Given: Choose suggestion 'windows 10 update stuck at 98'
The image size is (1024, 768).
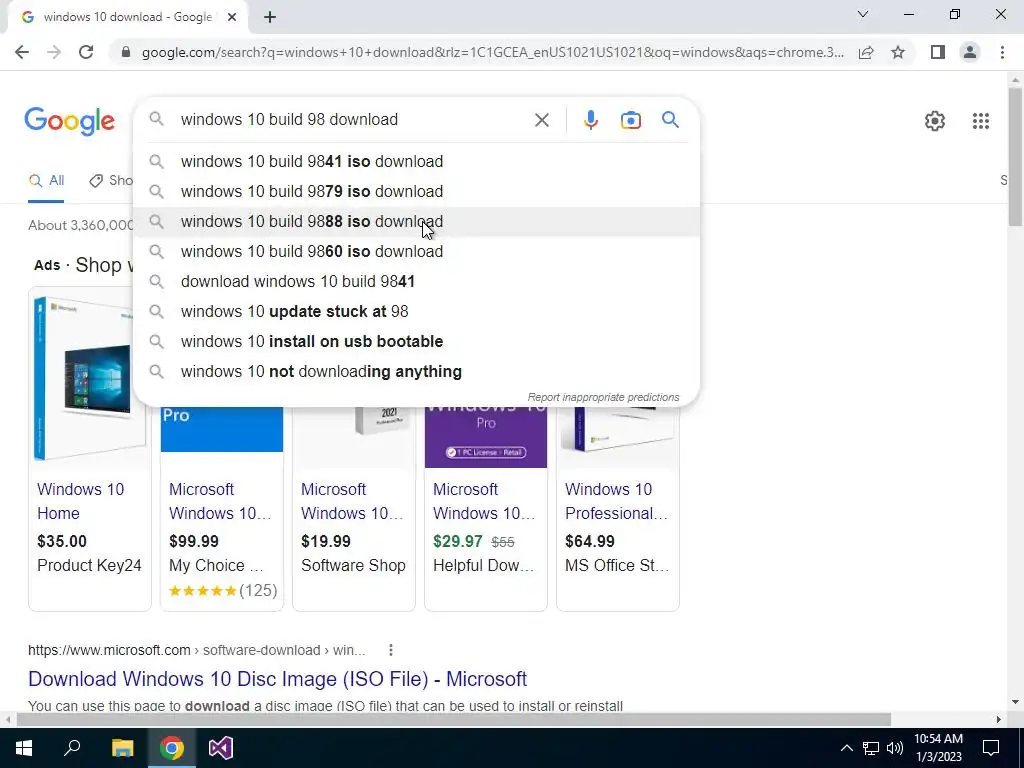Looking at the screenshot, I should [x=416, y=312].
